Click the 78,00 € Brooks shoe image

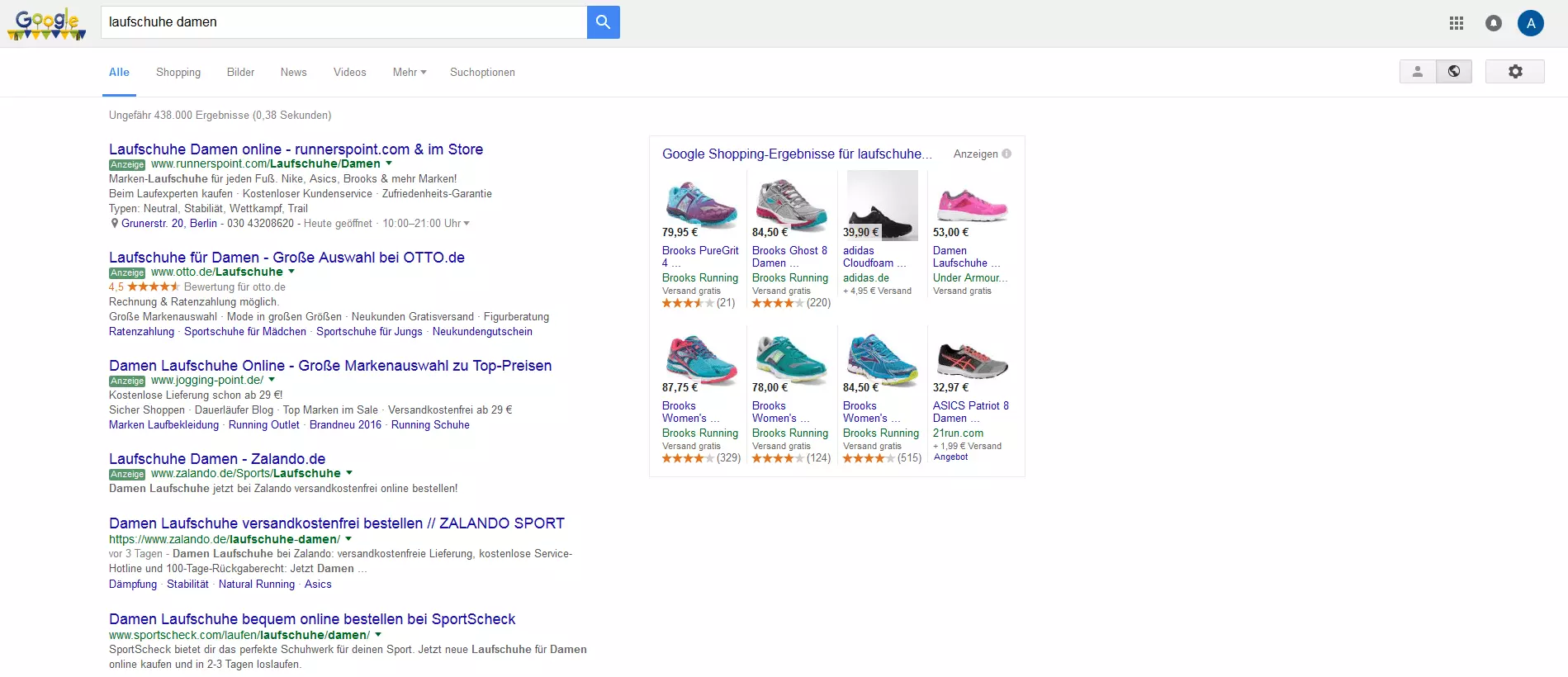click(791, 359)
